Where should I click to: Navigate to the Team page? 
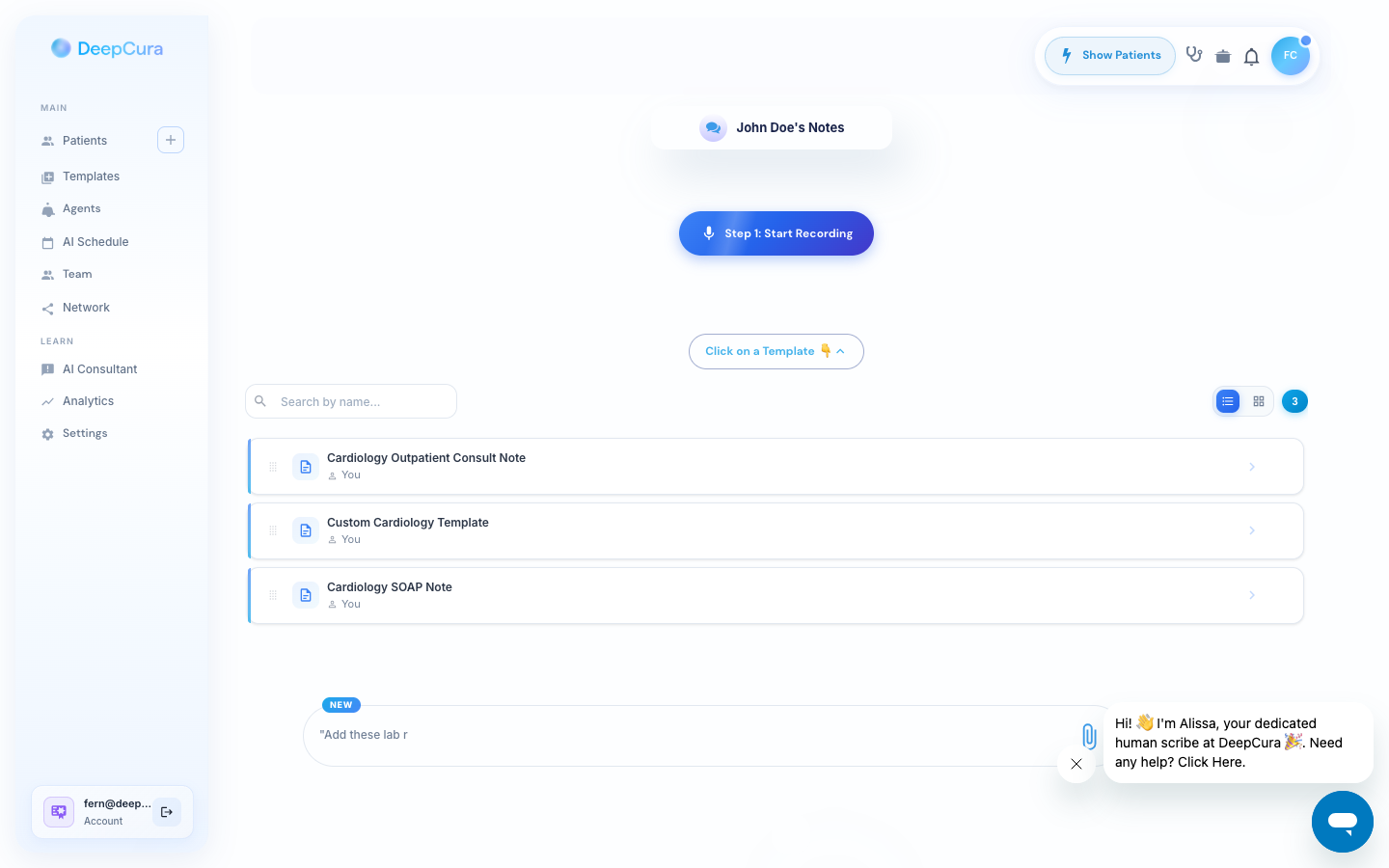pos(77,275)
